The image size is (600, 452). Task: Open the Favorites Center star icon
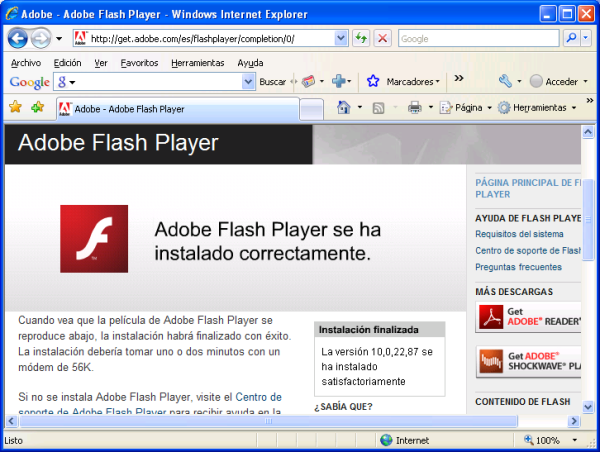(15, 107)
